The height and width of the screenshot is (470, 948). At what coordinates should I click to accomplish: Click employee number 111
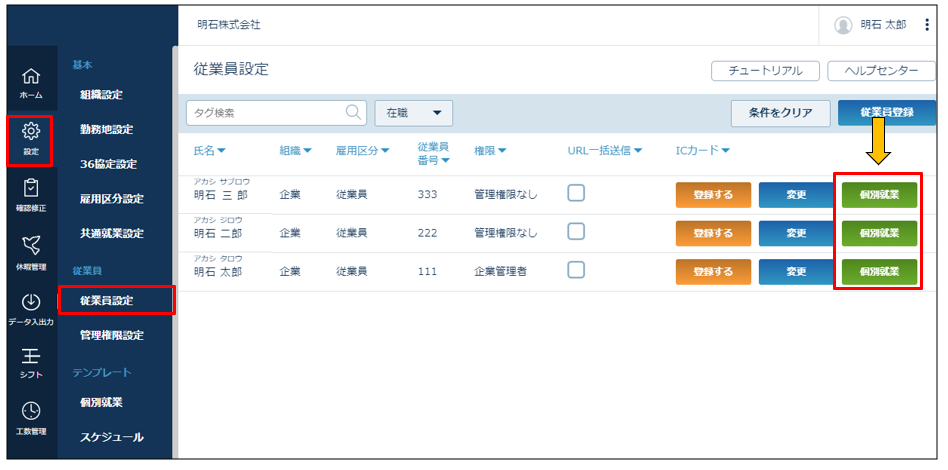click(x=426, y=272)
